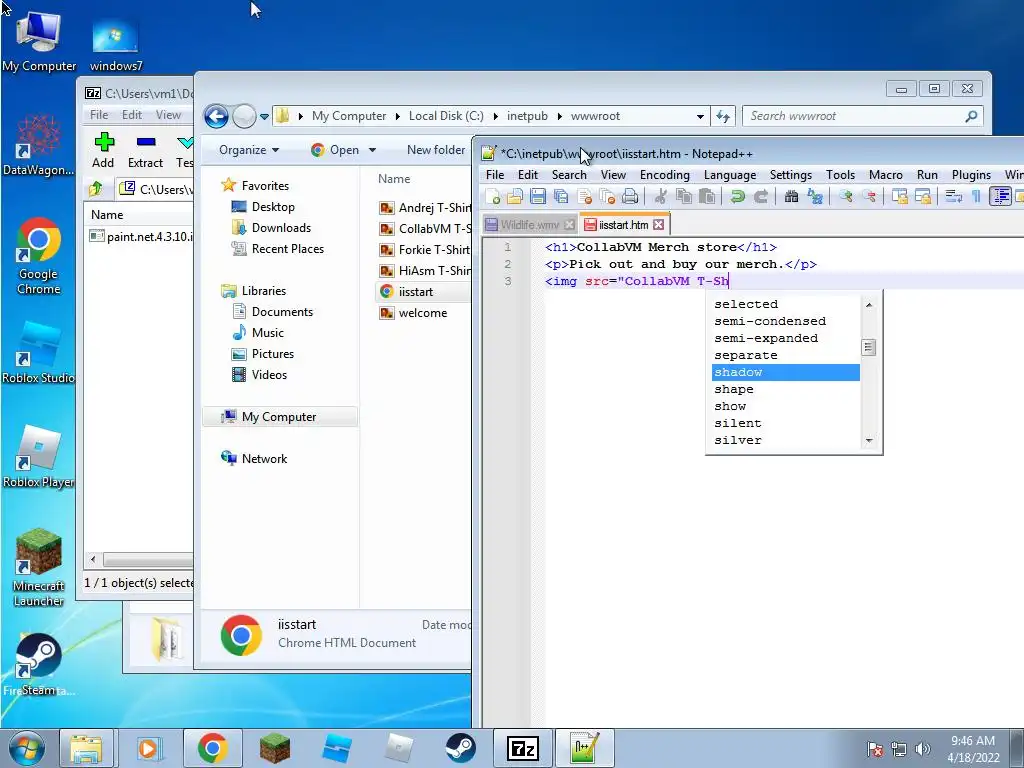Click Copy icon in Notepad++ toolbar
1024x768 pixels.
pos(684,196)
